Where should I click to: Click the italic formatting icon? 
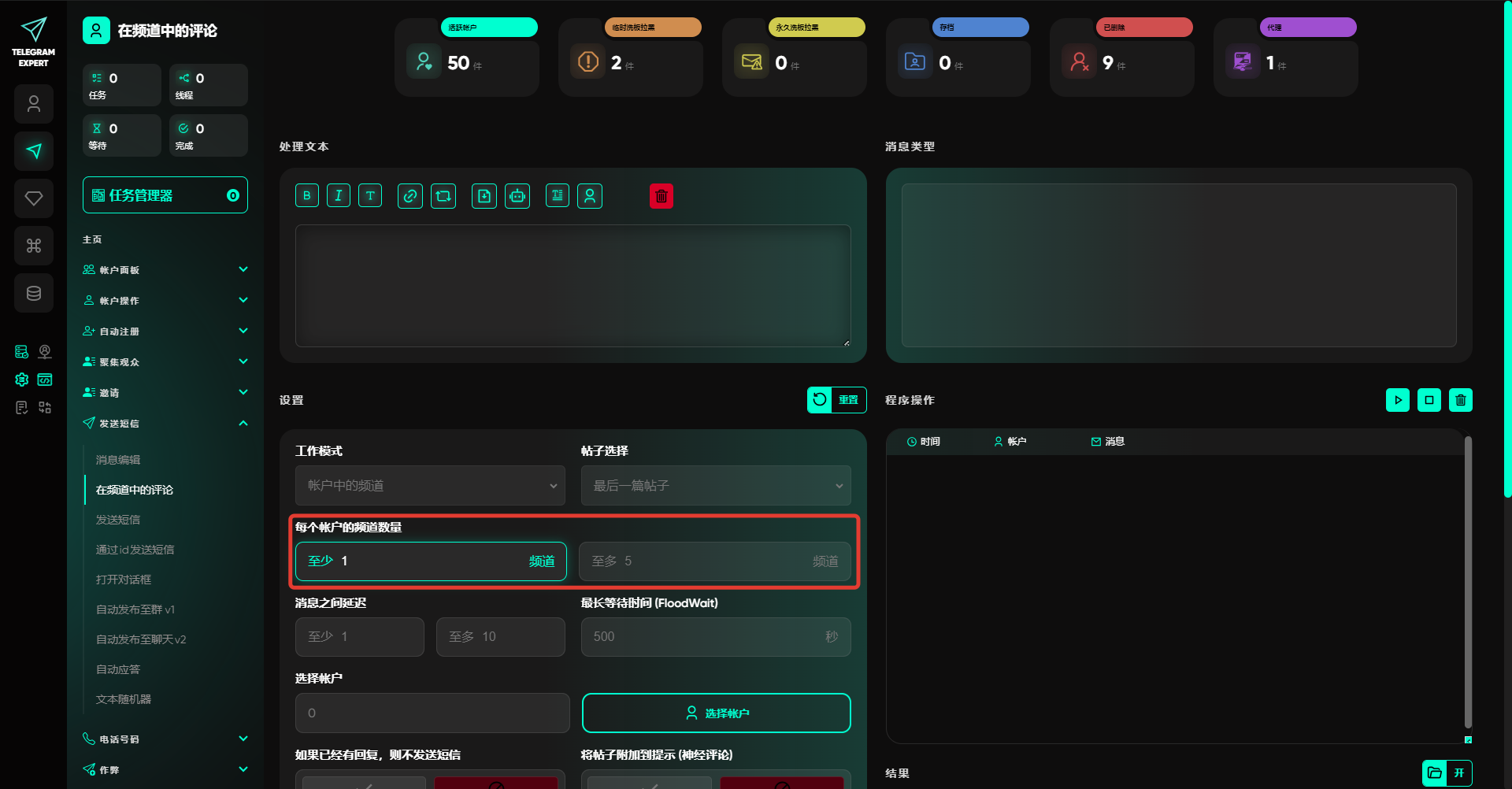coord(339,196)
